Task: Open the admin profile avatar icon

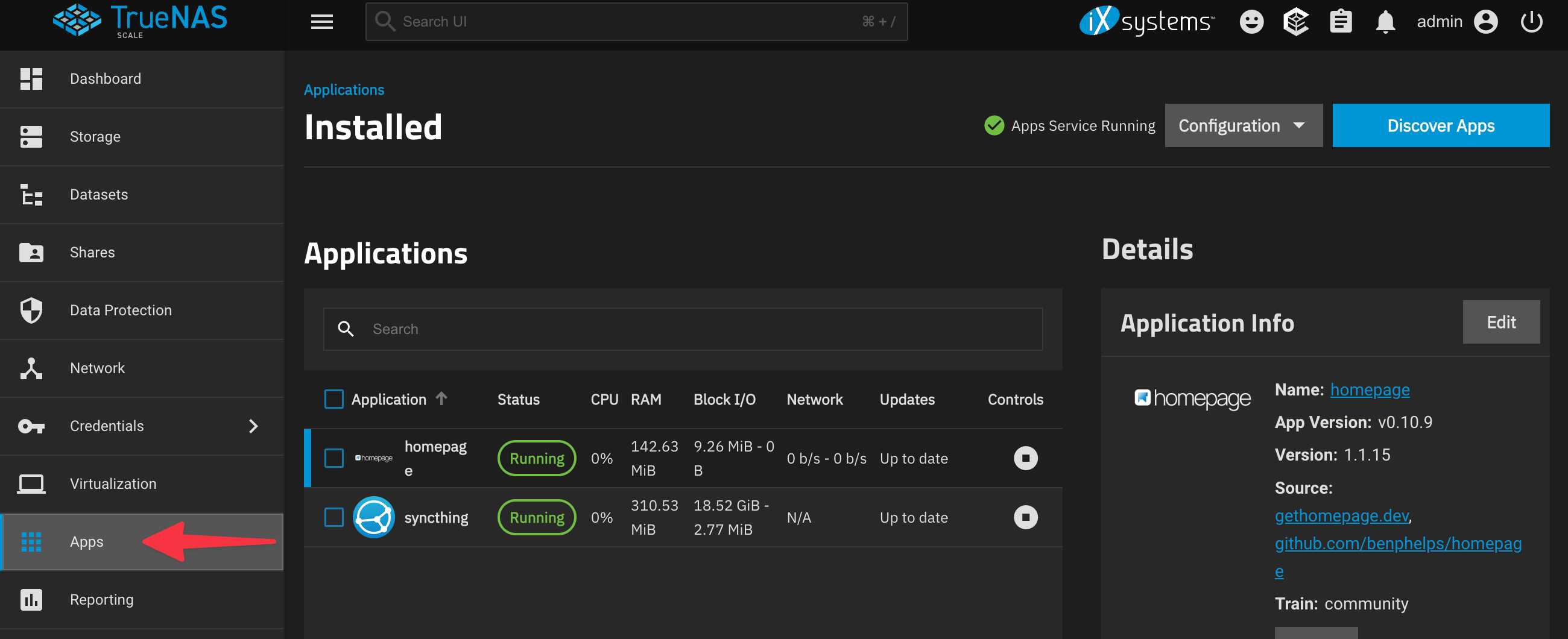Action: coord(1487,21)
